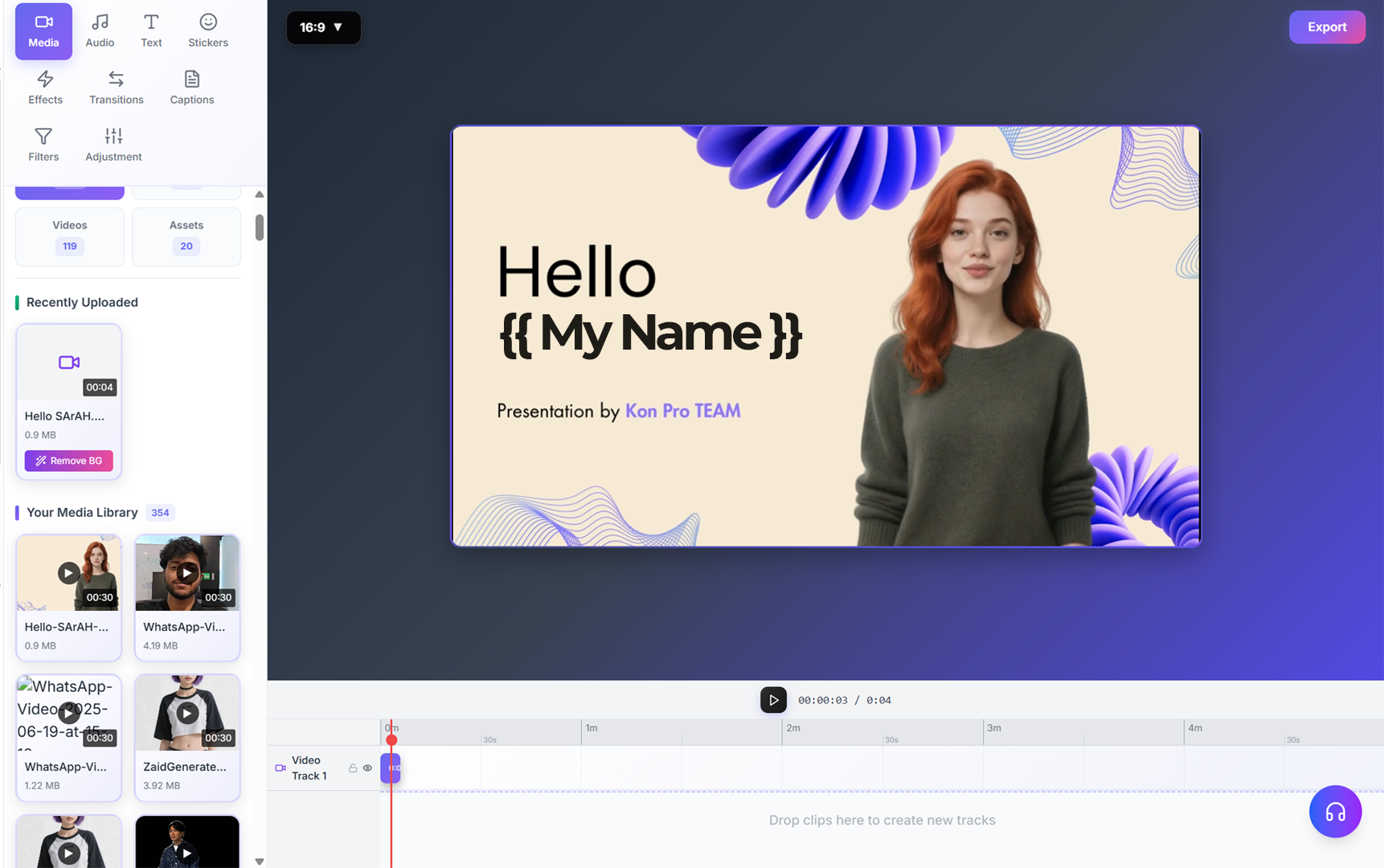Play the WhatsApp-Vi video thumbnail

[186, 572]
